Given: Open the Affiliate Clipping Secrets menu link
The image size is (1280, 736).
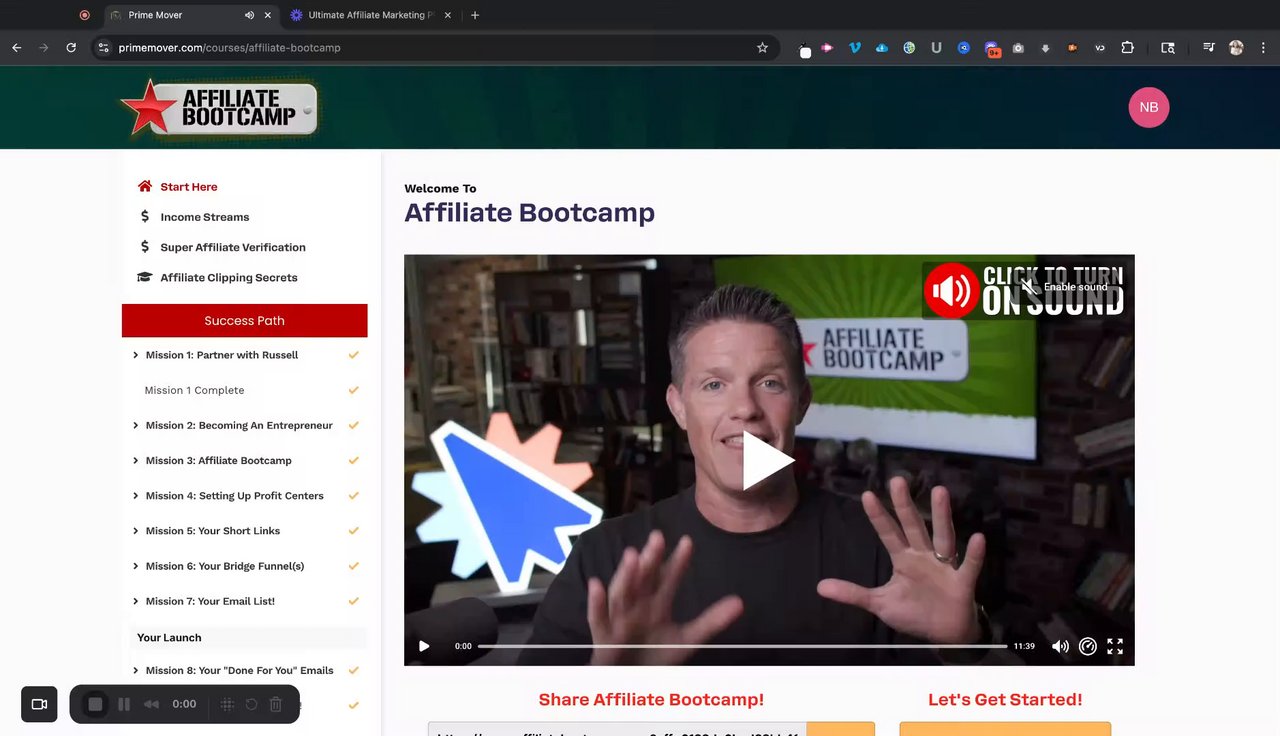Looking at the screenshot, I should point(229,277).
